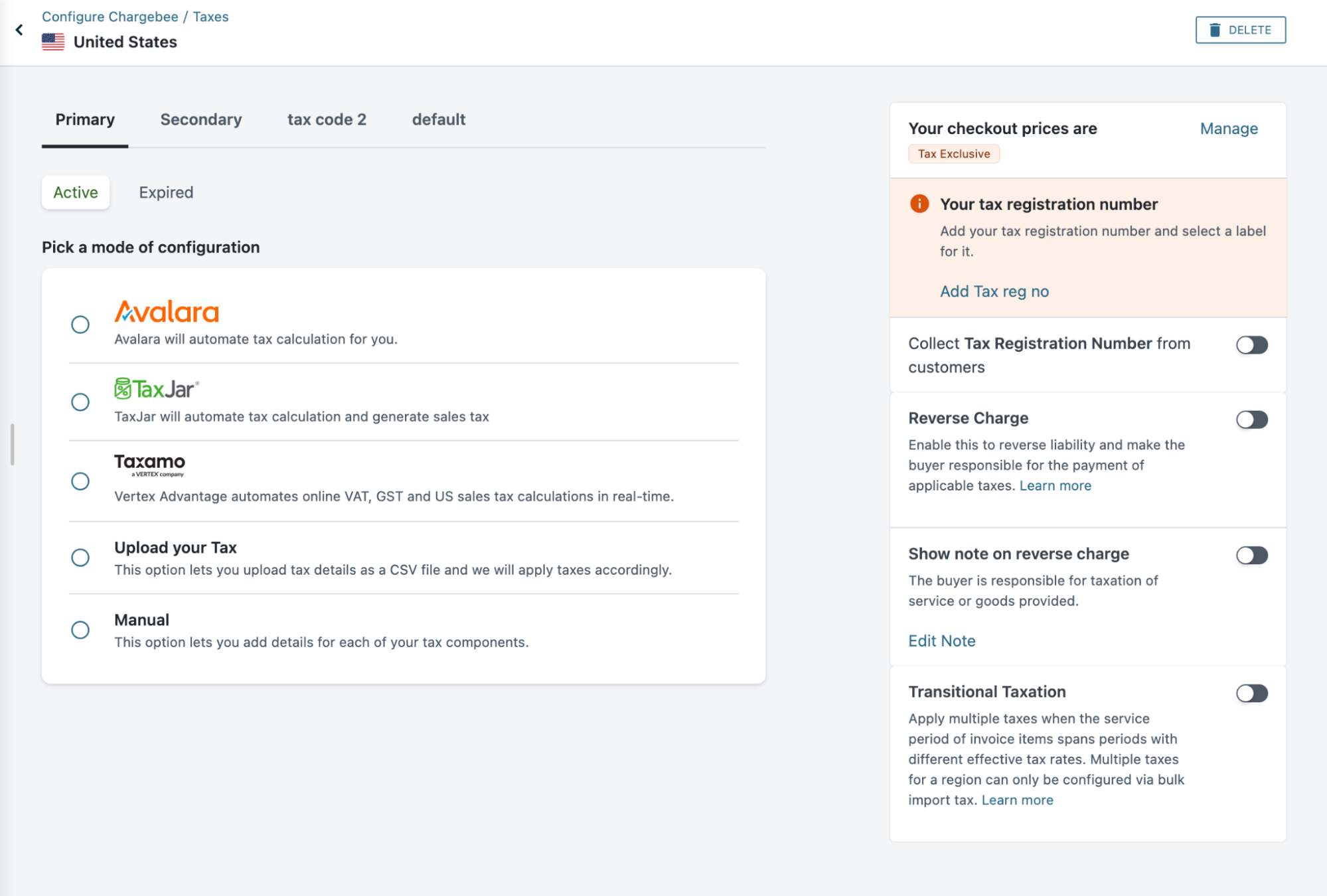The width and height of the screenshot is (1327, 896).
Task: Click the Avalara logo
Action: coord(167,312)
